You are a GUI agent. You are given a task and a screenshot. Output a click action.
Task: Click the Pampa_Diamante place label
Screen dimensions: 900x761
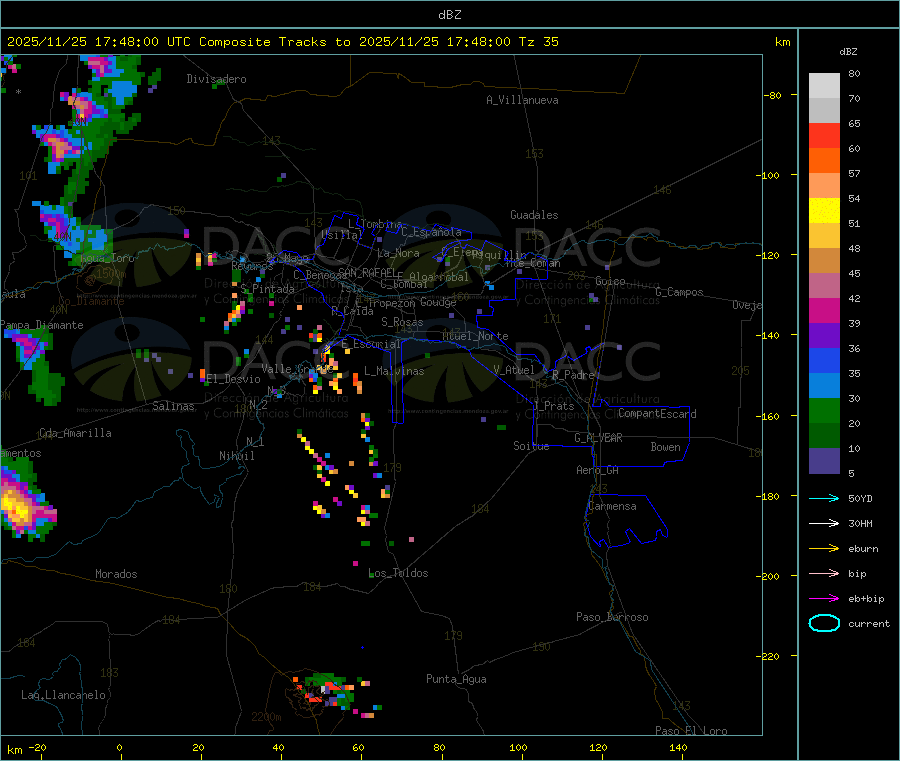[x=42, y=325]
